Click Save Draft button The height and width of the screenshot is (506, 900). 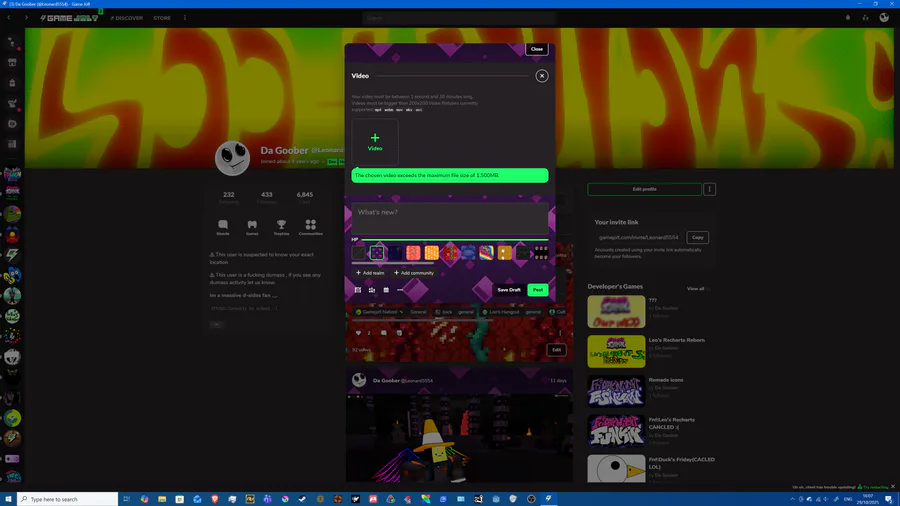pyautogui.click(x=509, y=290)
